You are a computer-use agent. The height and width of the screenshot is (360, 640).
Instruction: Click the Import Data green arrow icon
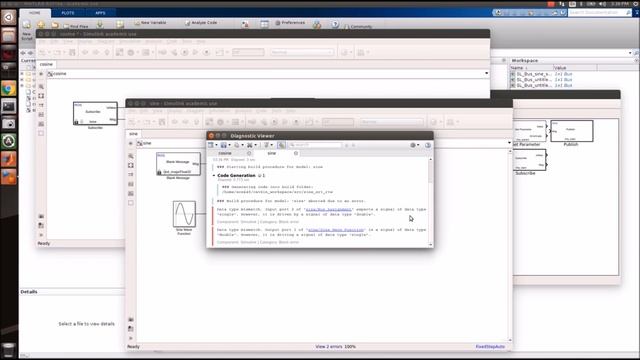[100, 24]
